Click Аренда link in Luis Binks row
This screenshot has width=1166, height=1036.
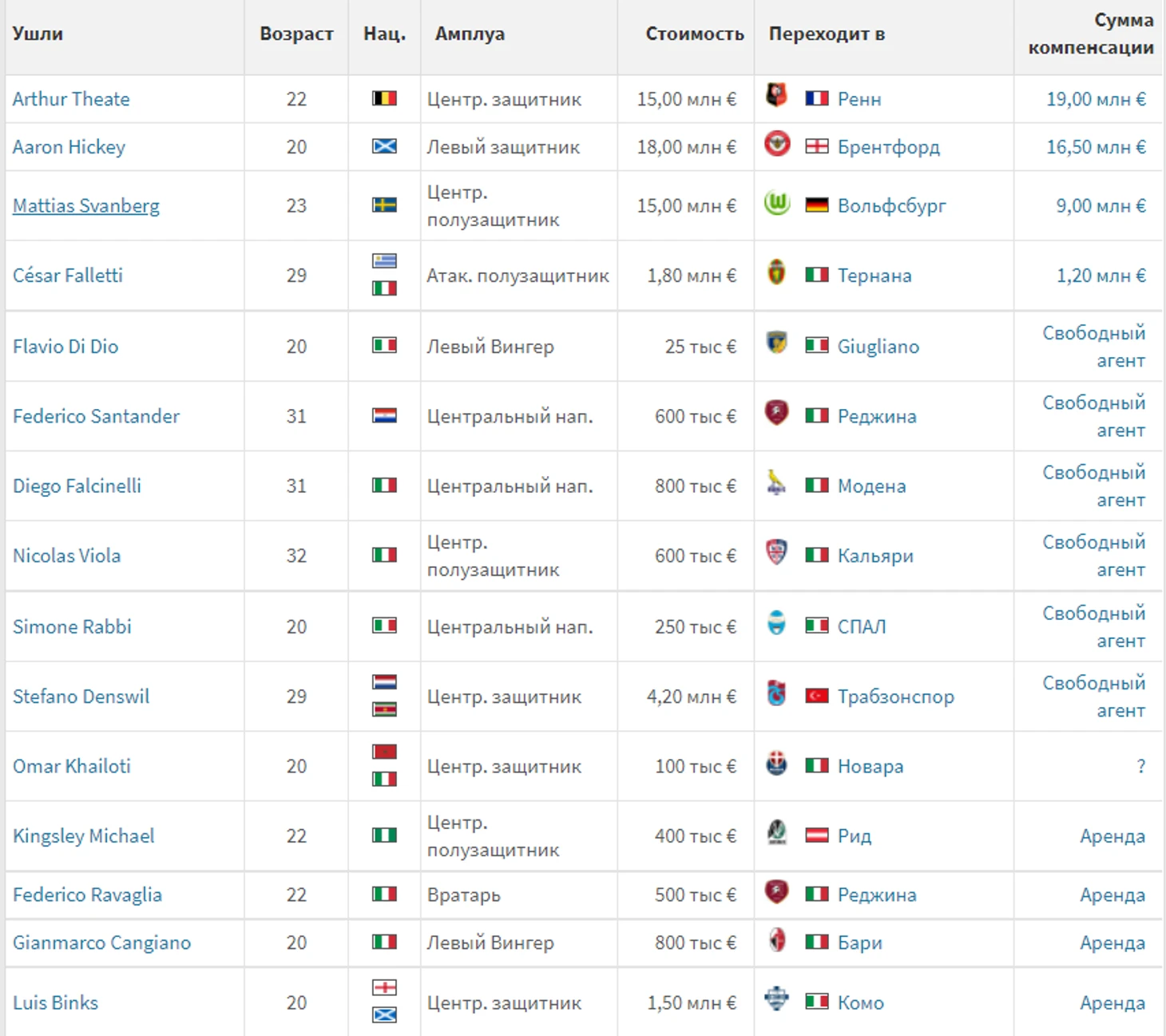tap(1112, 1003)
